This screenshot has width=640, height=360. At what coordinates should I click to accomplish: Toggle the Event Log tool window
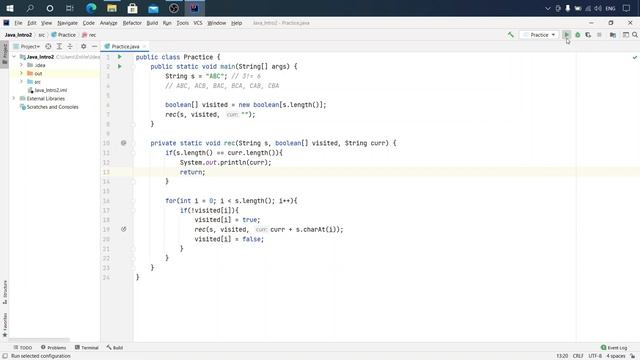[614, 347]
